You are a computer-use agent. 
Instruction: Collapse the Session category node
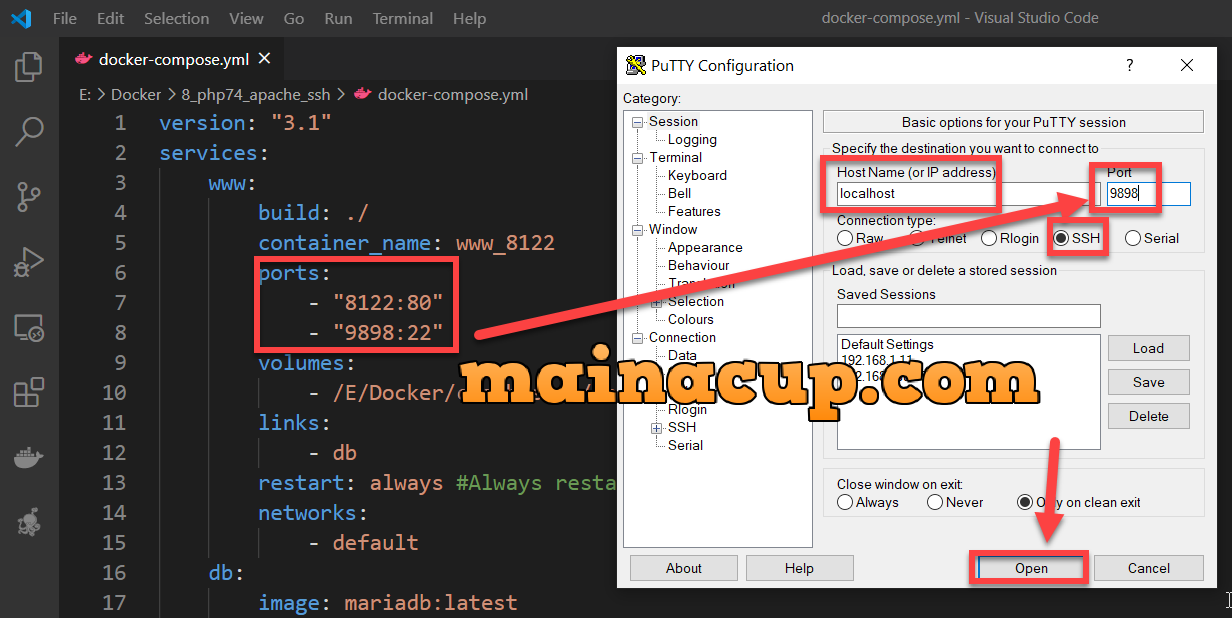tap(637, 122)
